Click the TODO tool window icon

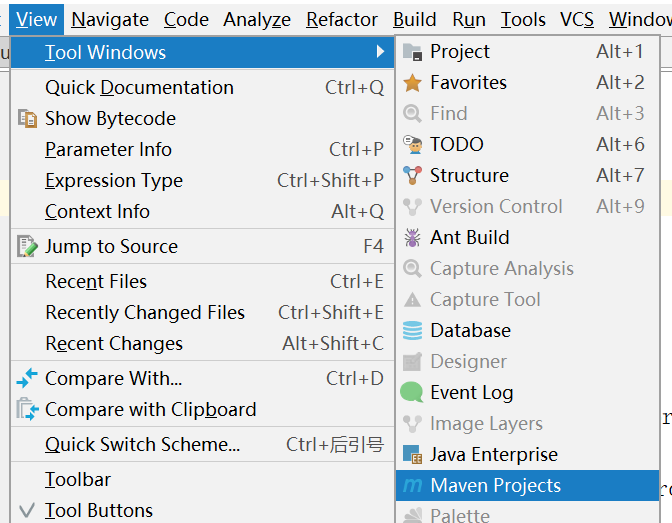(x=412, y=145)
